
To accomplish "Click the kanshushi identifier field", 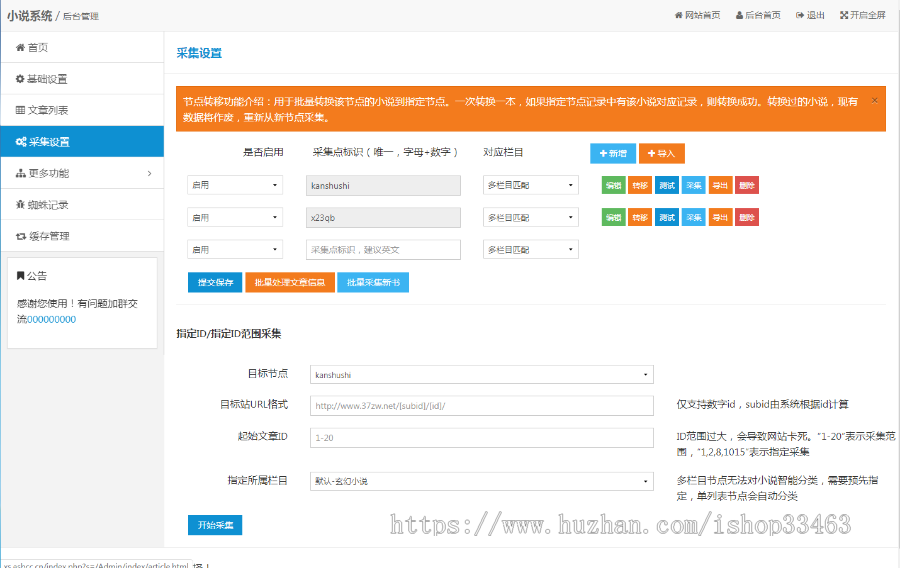I will click(x=383, y=185).
